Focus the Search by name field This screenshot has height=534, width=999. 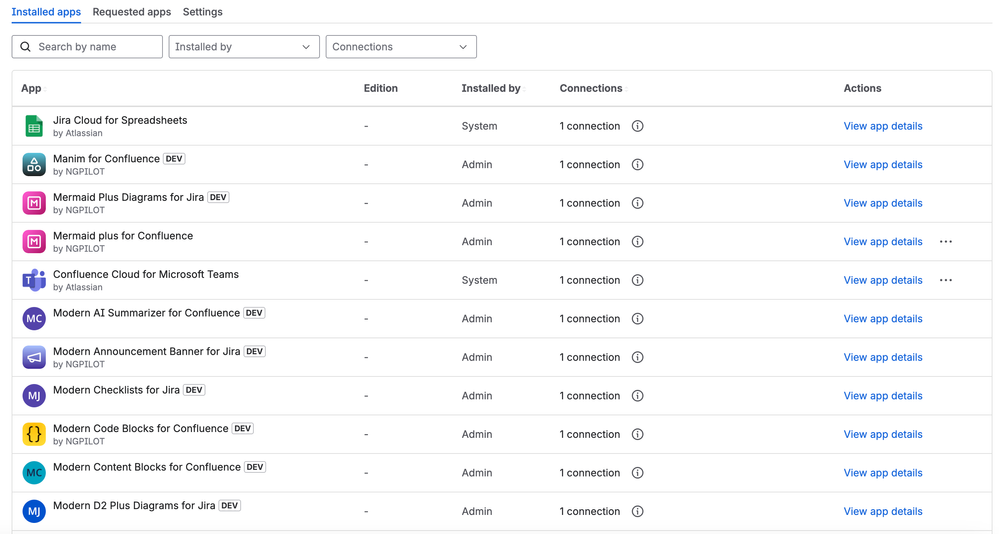[87, 47]
